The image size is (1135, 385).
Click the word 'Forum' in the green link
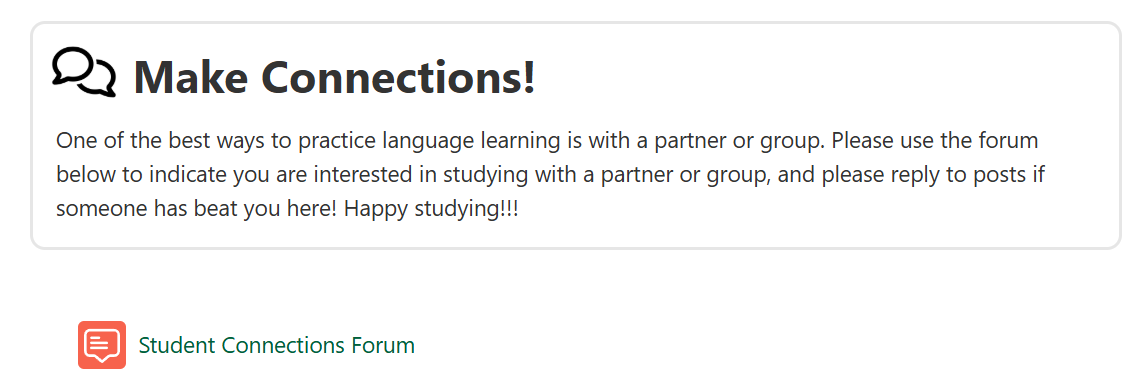[x=383, y=345]
